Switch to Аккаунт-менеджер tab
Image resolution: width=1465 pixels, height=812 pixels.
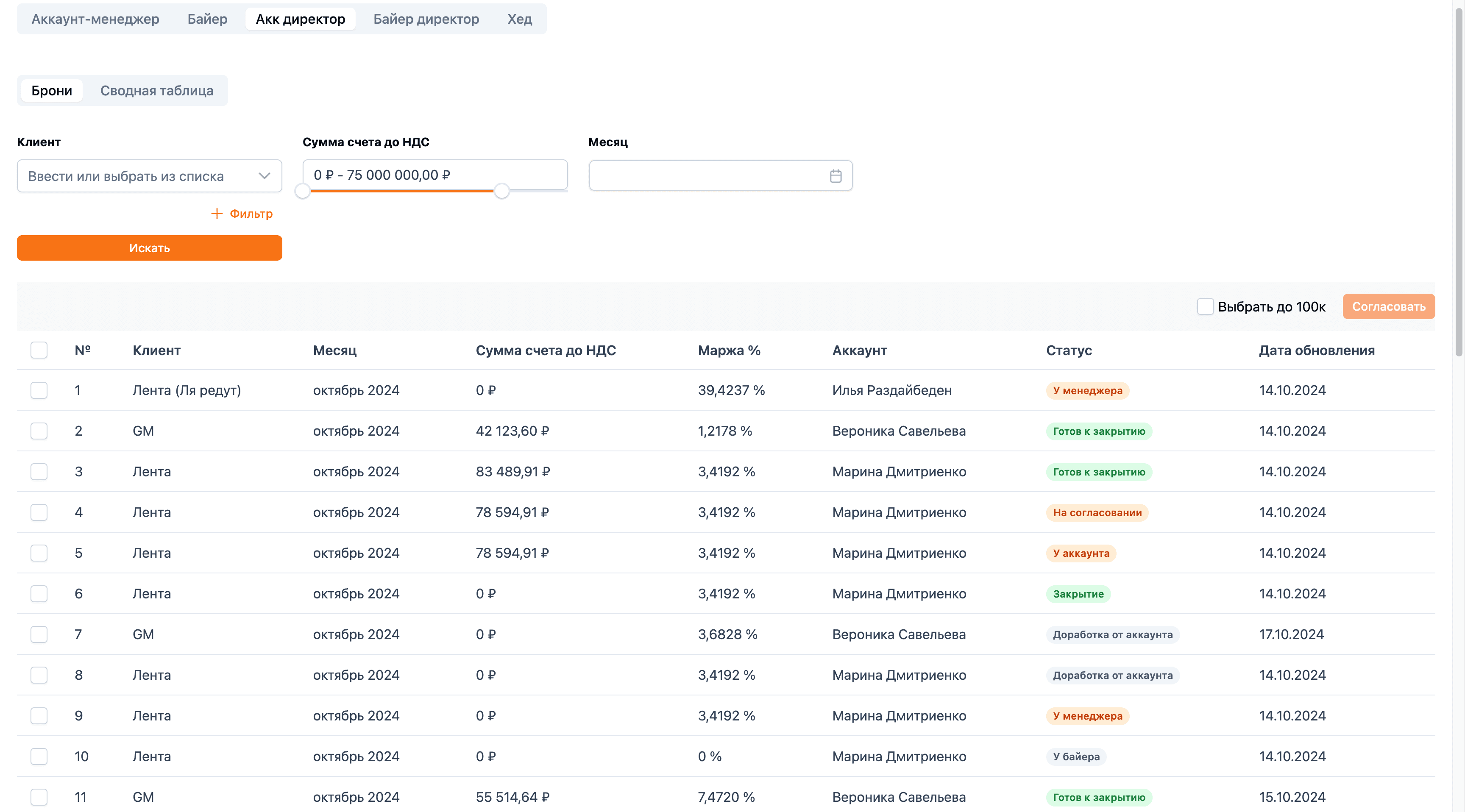pyautogui.click(x=95, y=19)
